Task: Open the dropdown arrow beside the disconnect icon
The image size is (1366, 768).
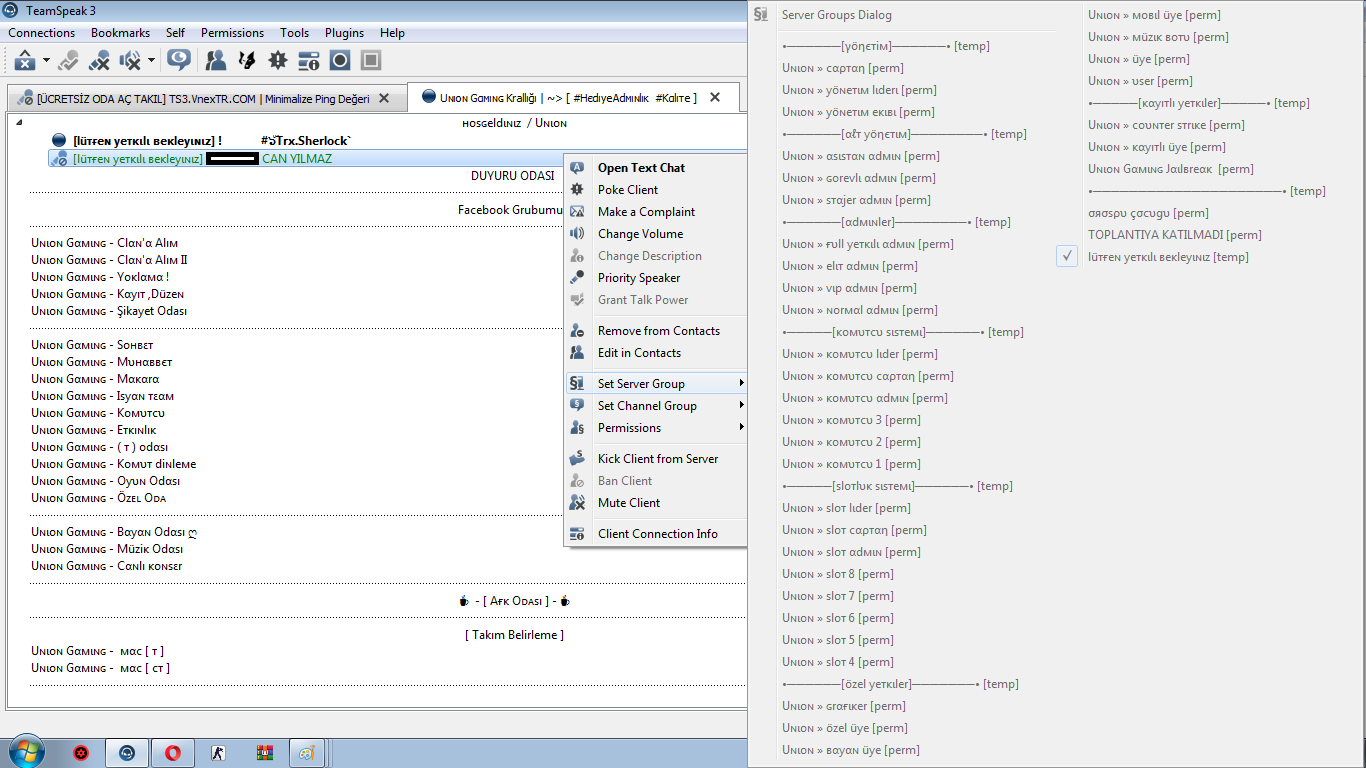Action: (46, 60)
